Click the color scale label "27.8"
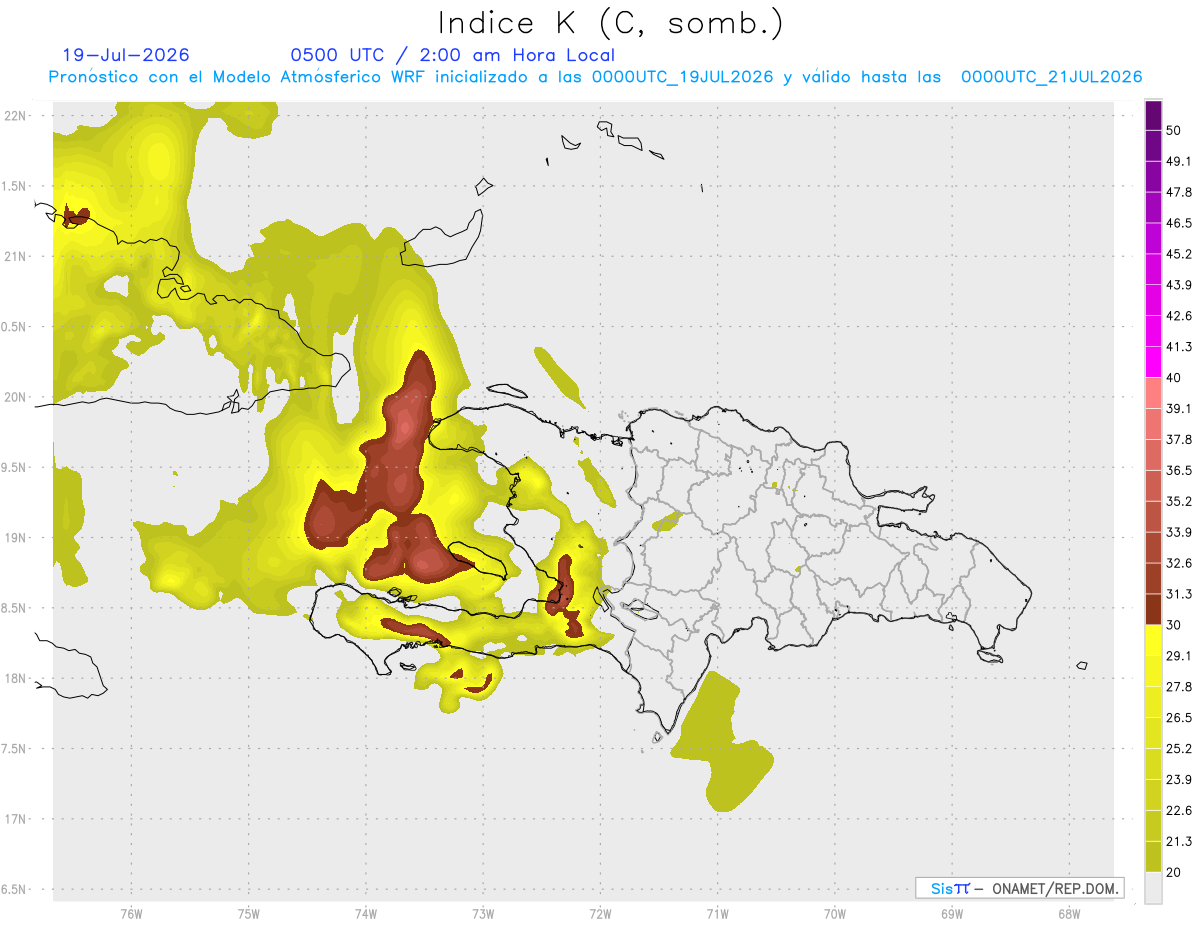Screen dimensions: 1200x927 (1180, 687)
